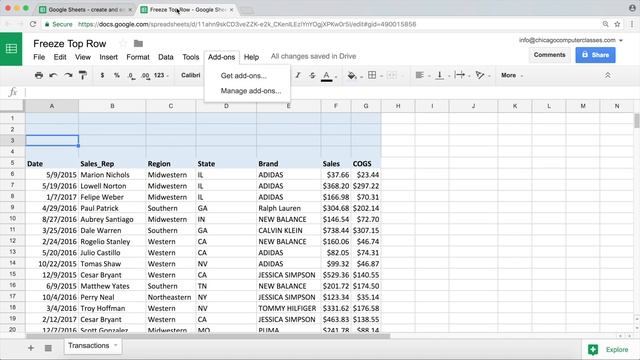Screen dimensions: 640x360
Task: Open the Insert menu
Action: click(x=109, y=57)
